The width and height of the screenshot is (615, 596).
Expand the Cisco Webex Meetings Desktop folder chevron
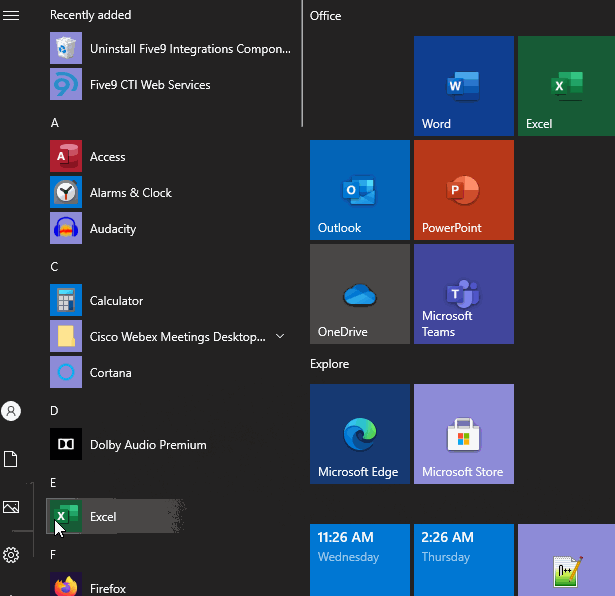[280, 336]
